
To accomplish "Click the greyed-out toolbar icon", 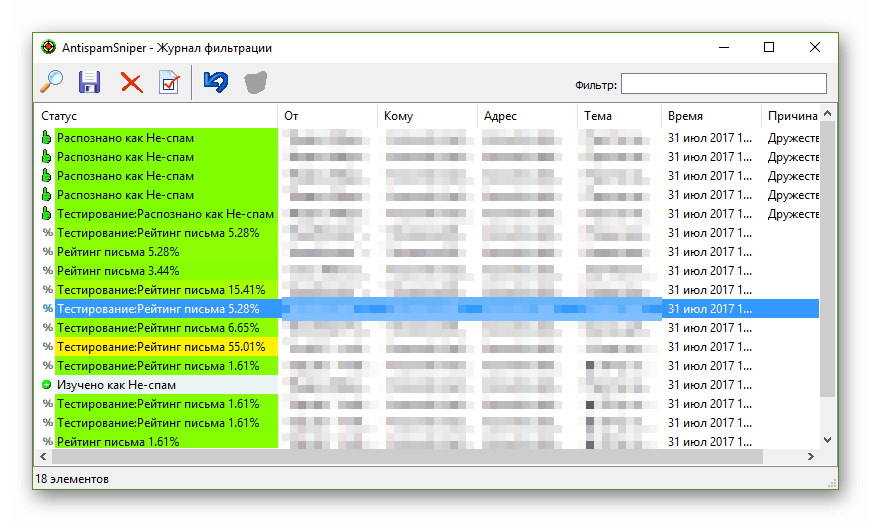I will [x=256, y=82].
